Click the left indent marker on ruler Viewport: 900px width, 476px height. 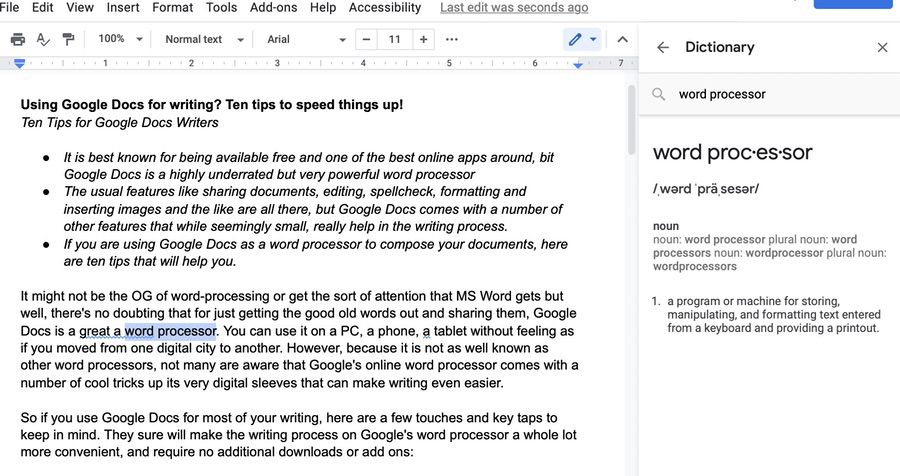20,64
